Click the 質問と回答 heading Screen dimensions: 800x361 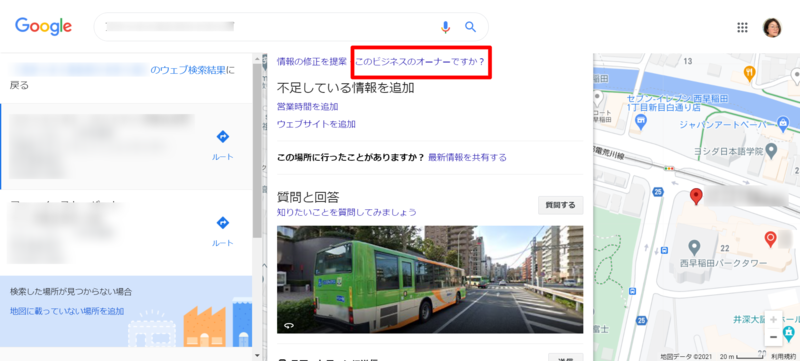coord(308,197)
